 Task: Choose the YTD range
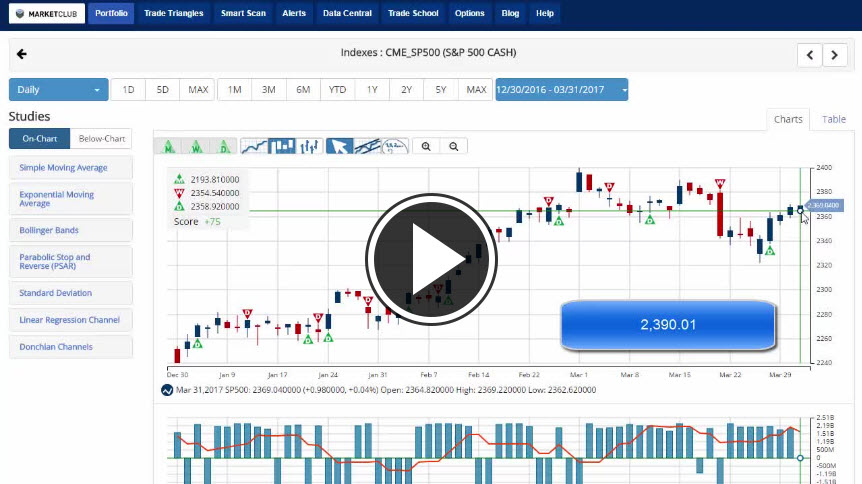(338, 90)
